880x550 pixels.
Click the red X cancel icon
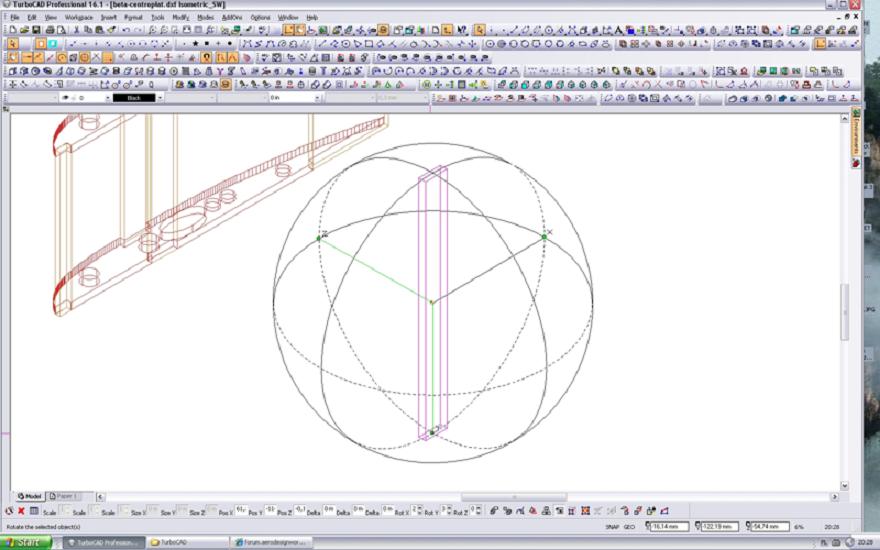pyautogui.click(x=21, y=511)
